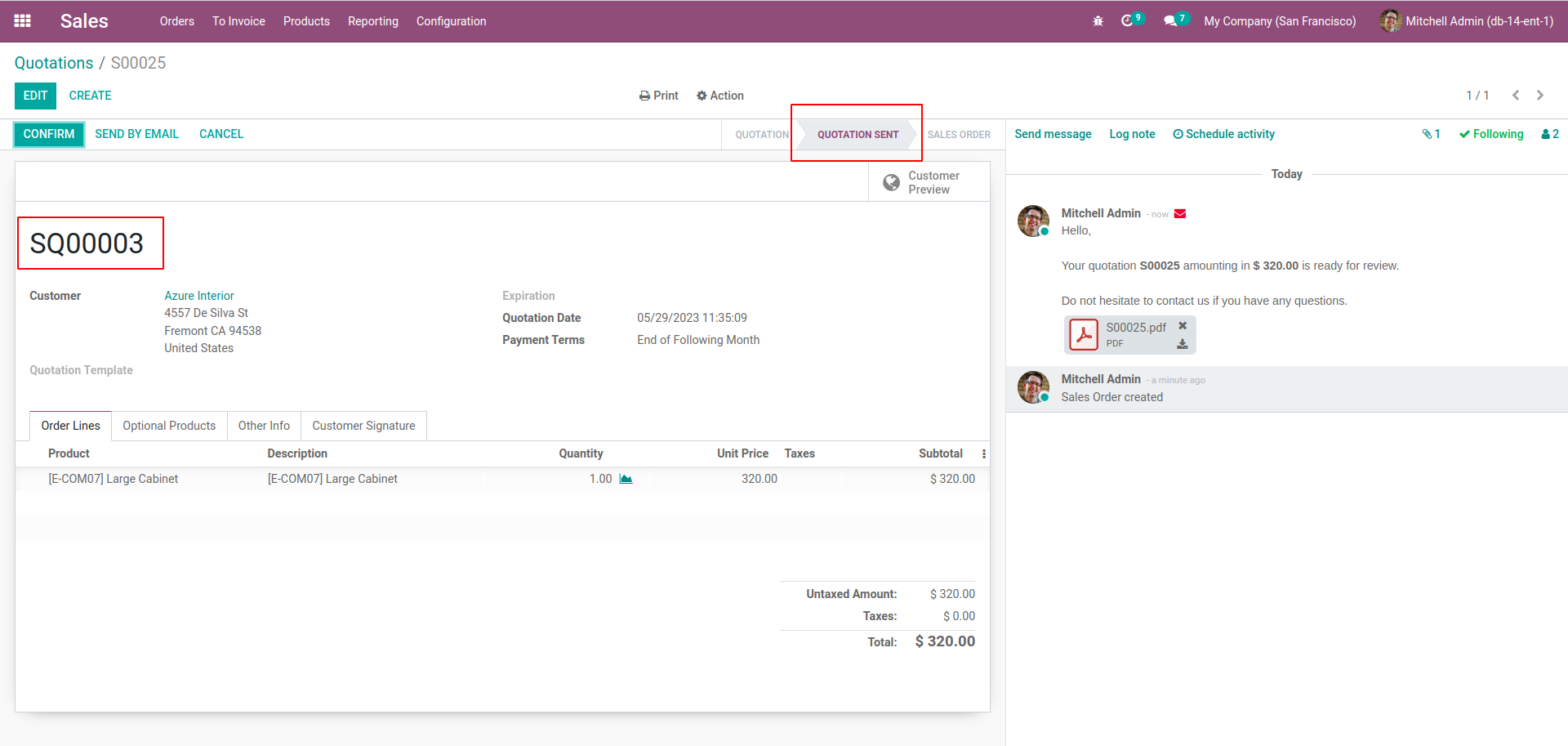Switch to the Other Info tab
The width and height of the screenshot is (1568, 746).
264,426
